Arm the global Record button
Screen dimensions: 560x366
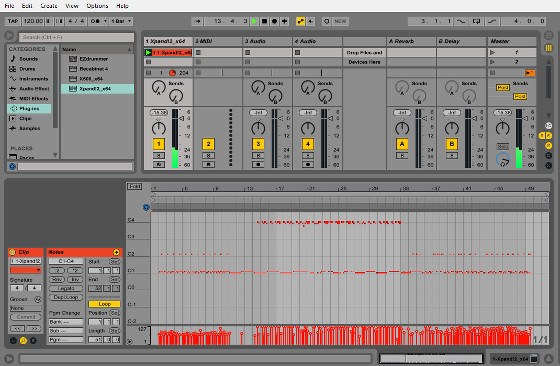[x=274, y=21]
